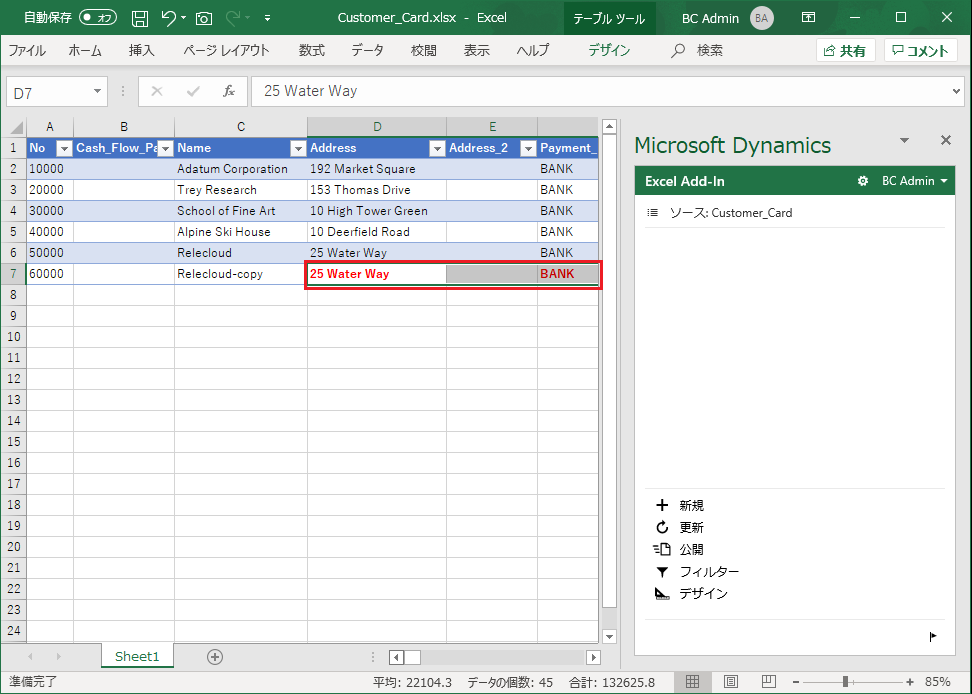Open the Cash_Flow column filter dropdown

(166, 148)
